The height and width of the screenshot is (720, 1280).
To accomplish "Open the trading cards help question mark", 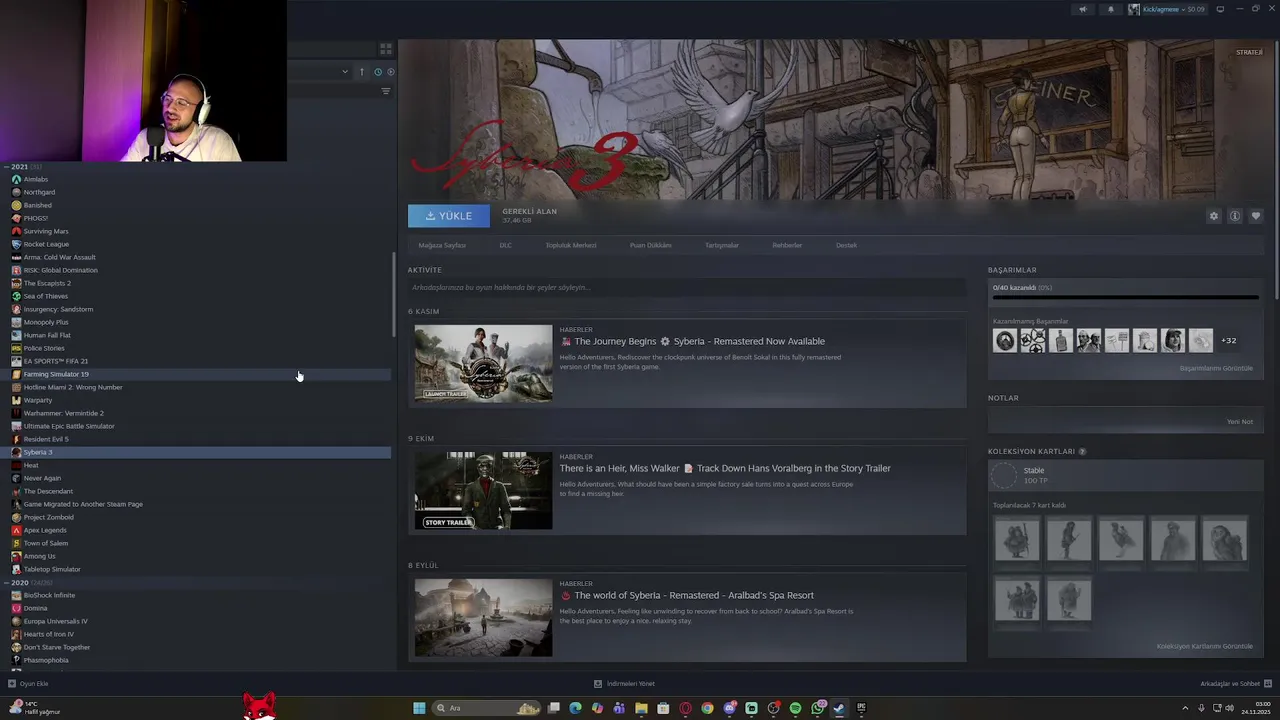I will (1082, 452).
